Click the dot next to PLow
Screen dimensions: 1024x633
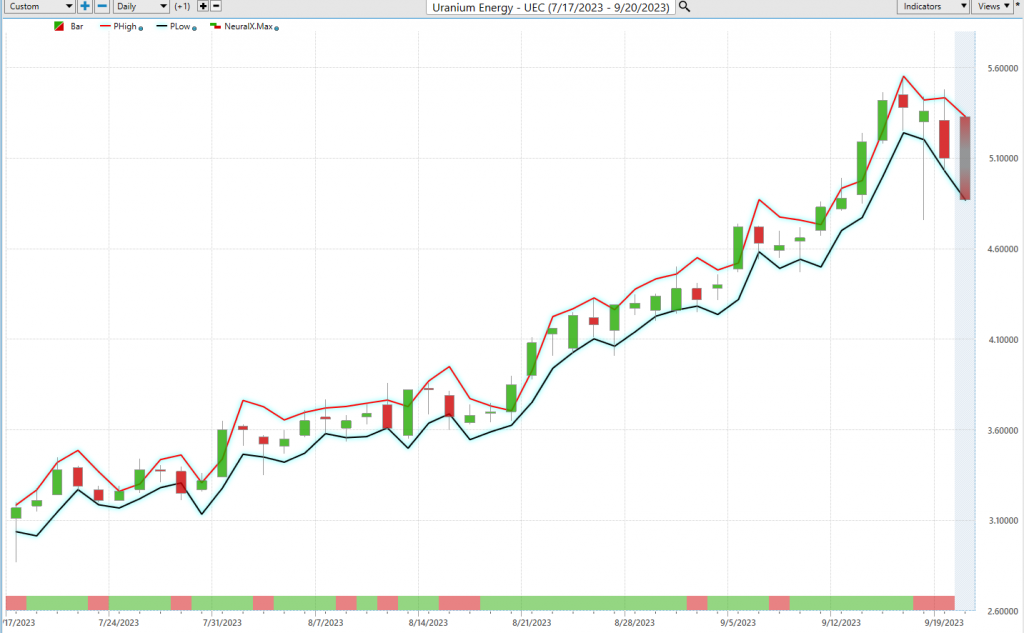point(194,29)
